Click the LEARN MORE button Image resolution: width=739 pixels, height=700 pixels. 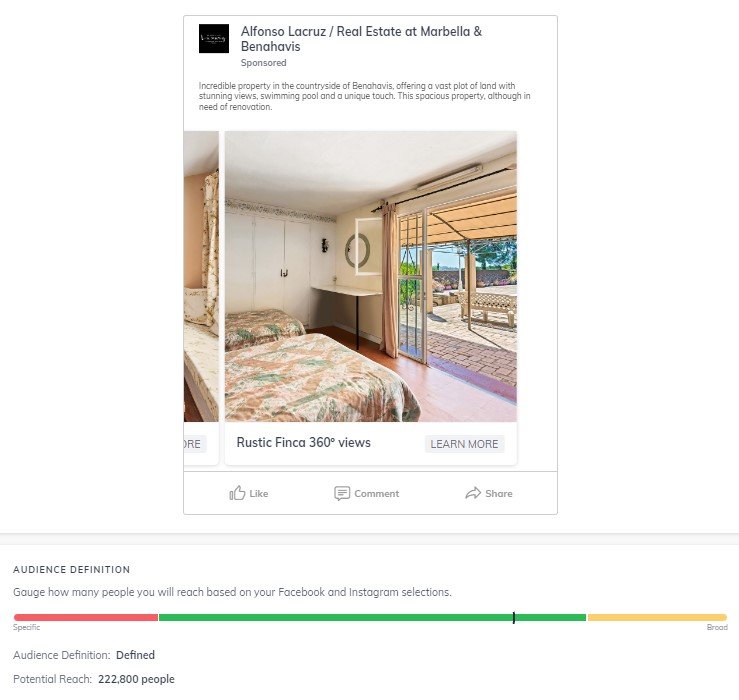tap(464, 444)
